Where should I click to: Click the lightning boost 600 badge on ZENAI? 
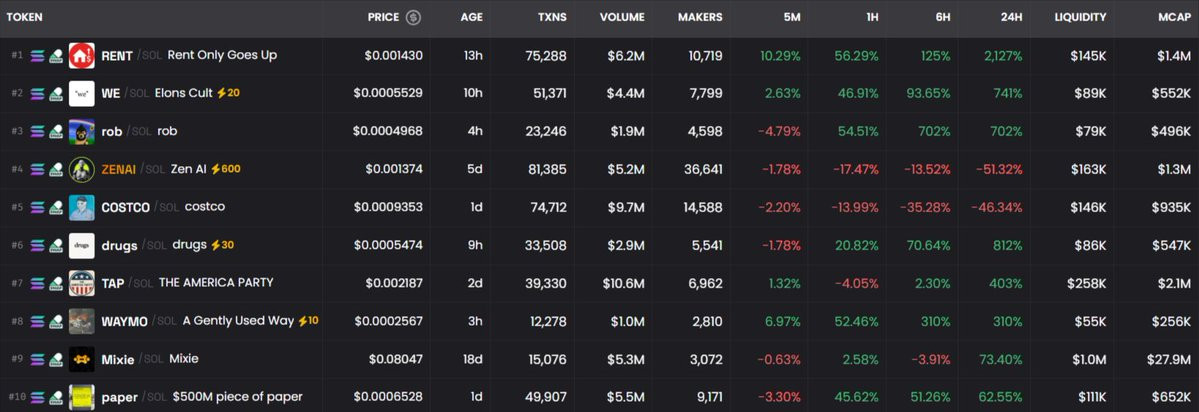point(226,169)
